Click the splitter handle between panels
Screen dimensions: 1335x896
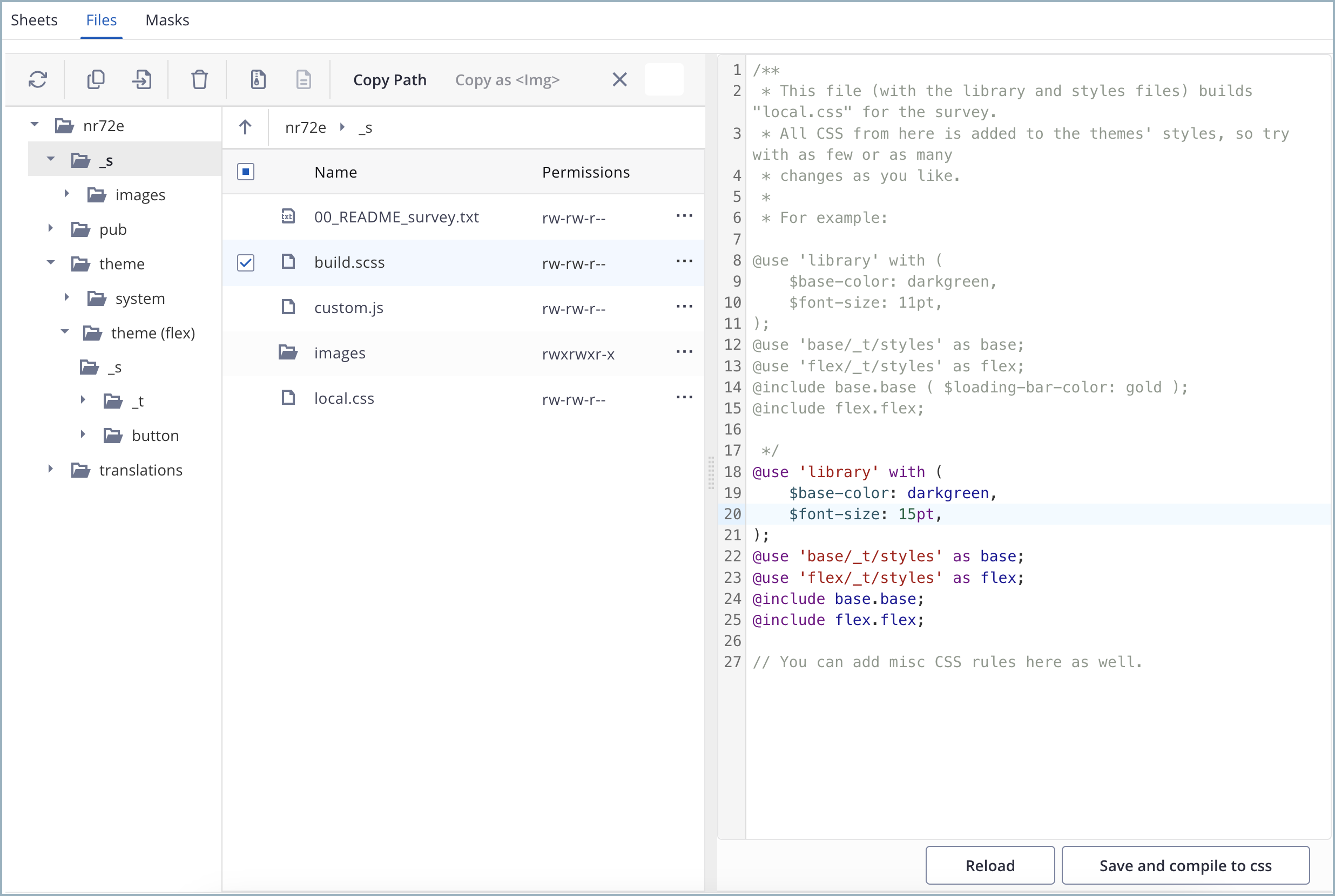711,473
